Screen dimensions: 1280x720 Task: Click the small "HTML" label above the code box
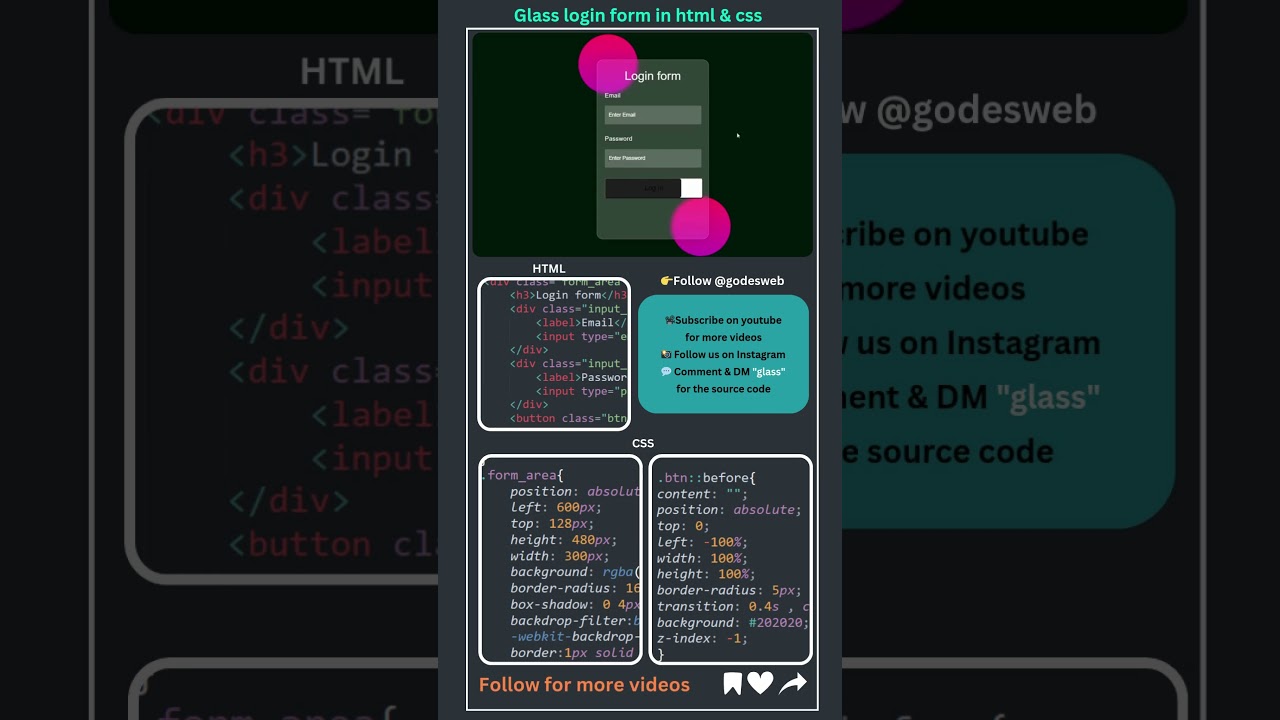[x=549, y=269]
